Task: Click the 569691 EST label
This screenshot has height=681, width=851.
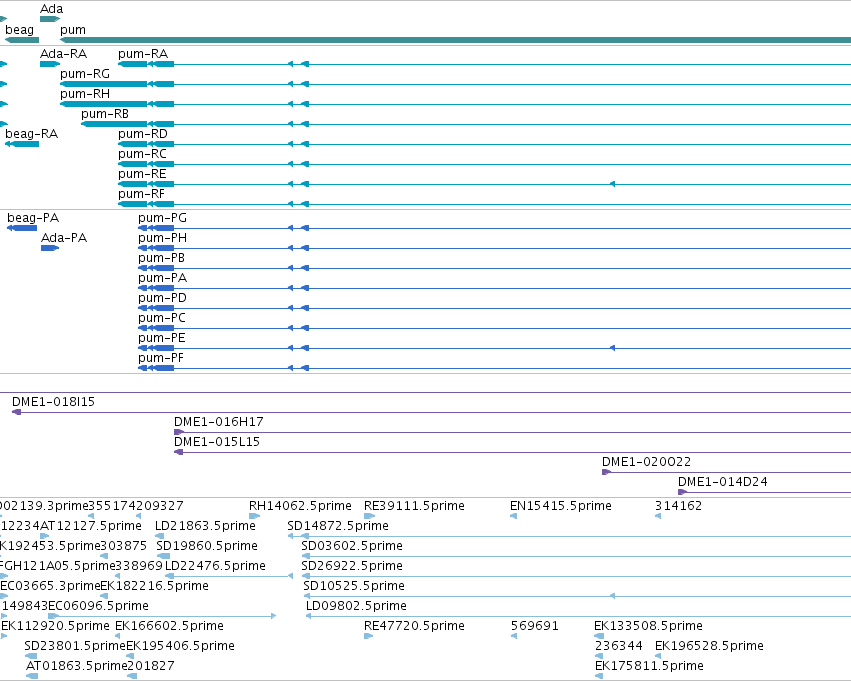Action: pos(535,627)
